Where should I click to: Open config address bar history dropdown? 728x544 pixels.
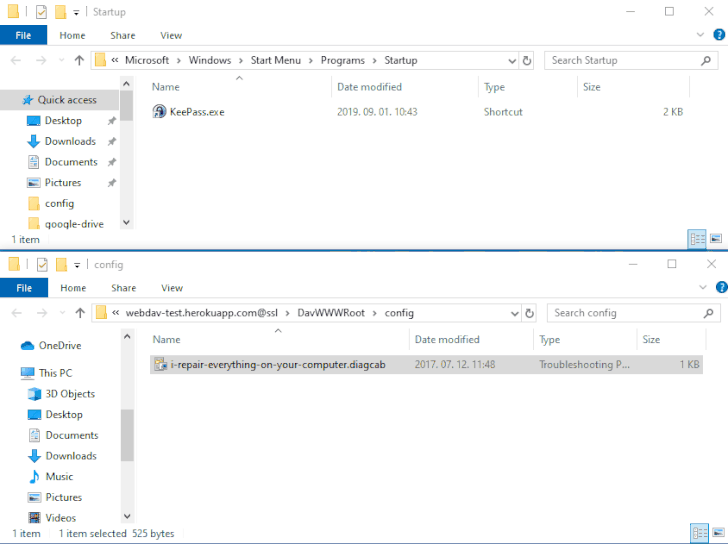[x=514, y=313]
